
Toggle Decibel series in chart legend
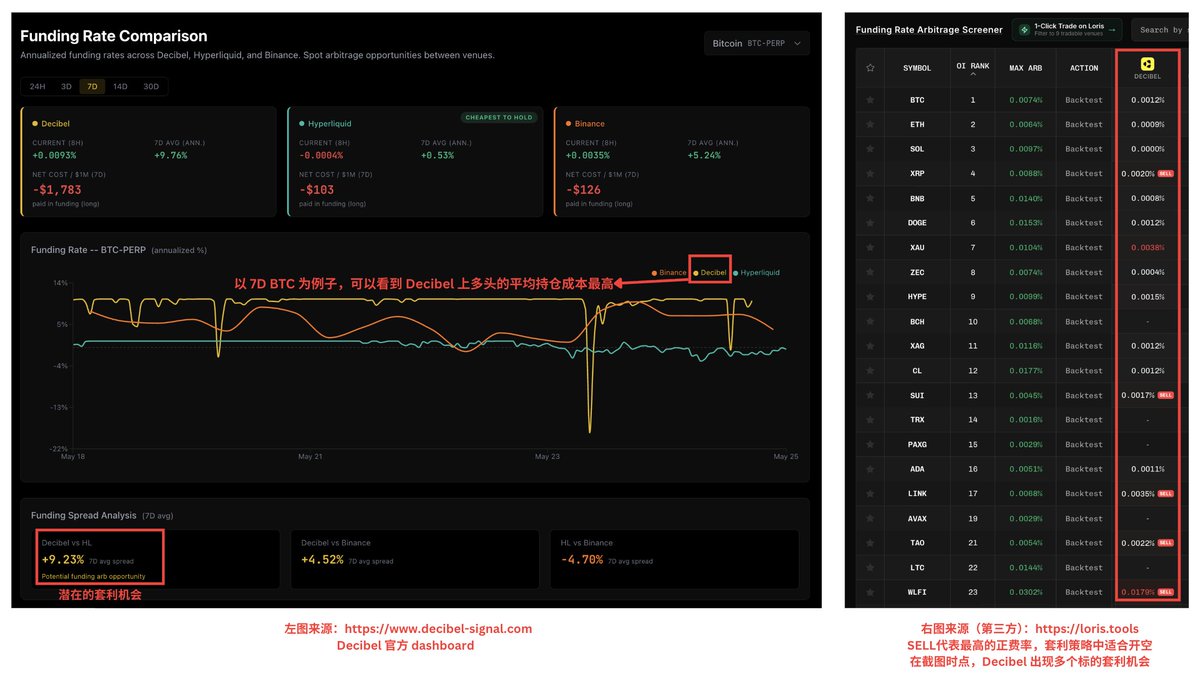click(710, 272)
